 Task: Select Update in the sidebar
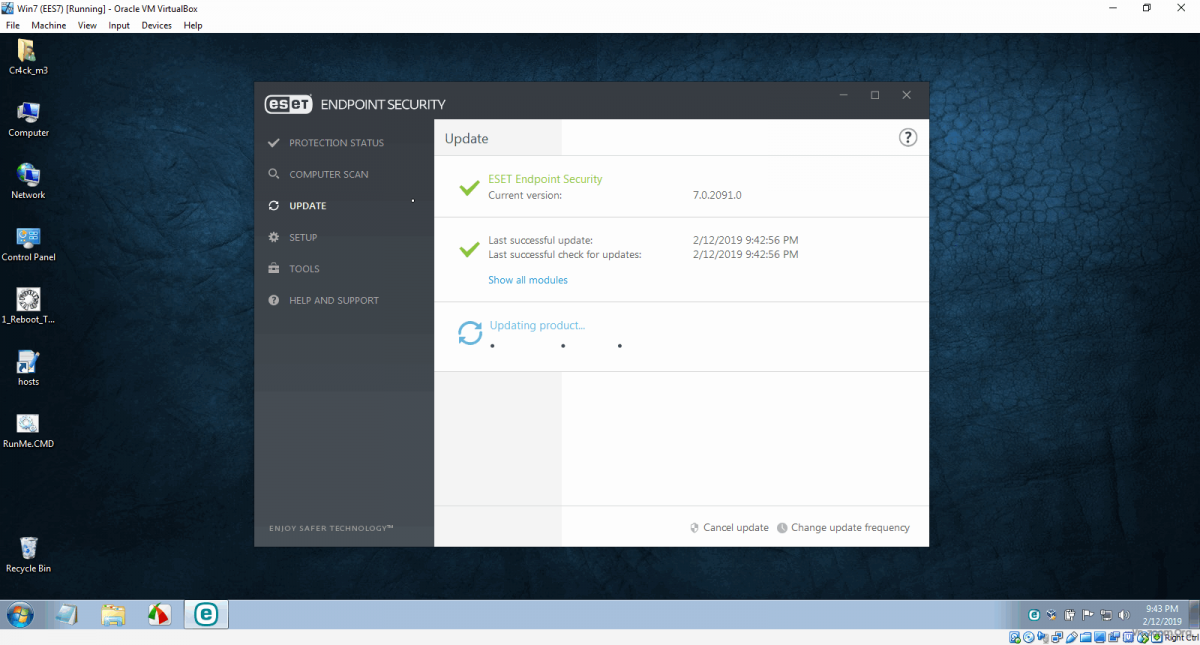coord(307,206)
